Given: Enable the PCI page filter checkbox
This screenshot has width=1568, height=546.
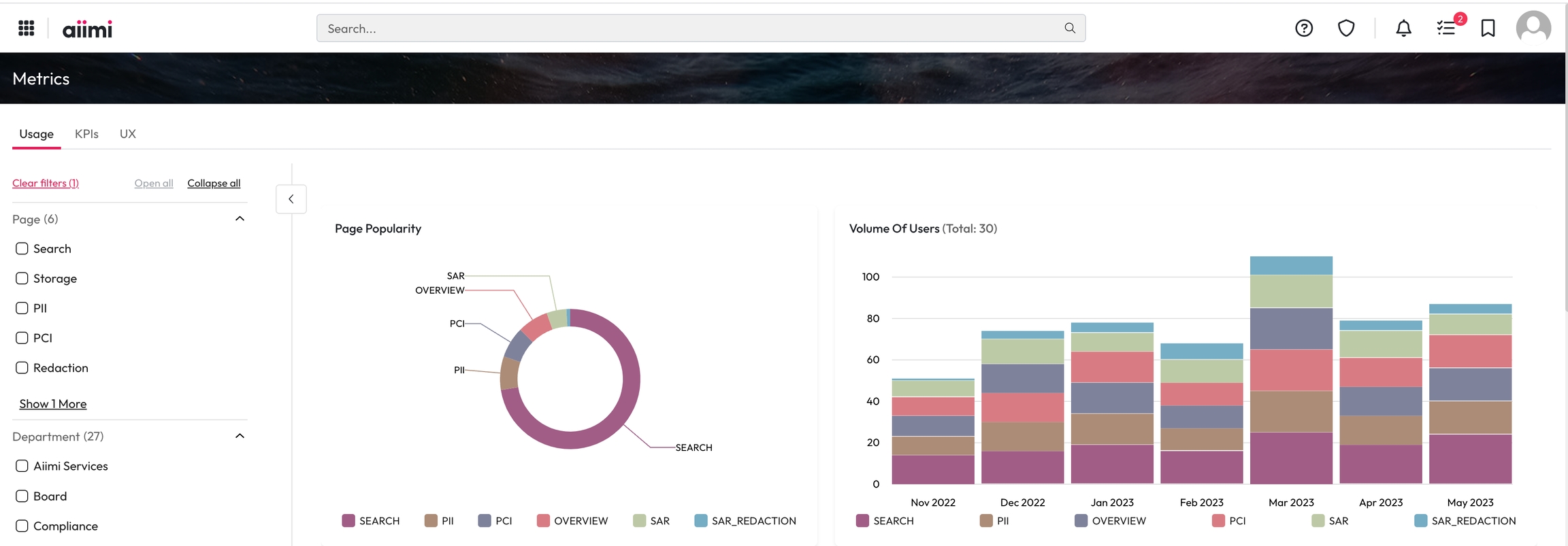Looking at the screenshot, I should (22, 338).
